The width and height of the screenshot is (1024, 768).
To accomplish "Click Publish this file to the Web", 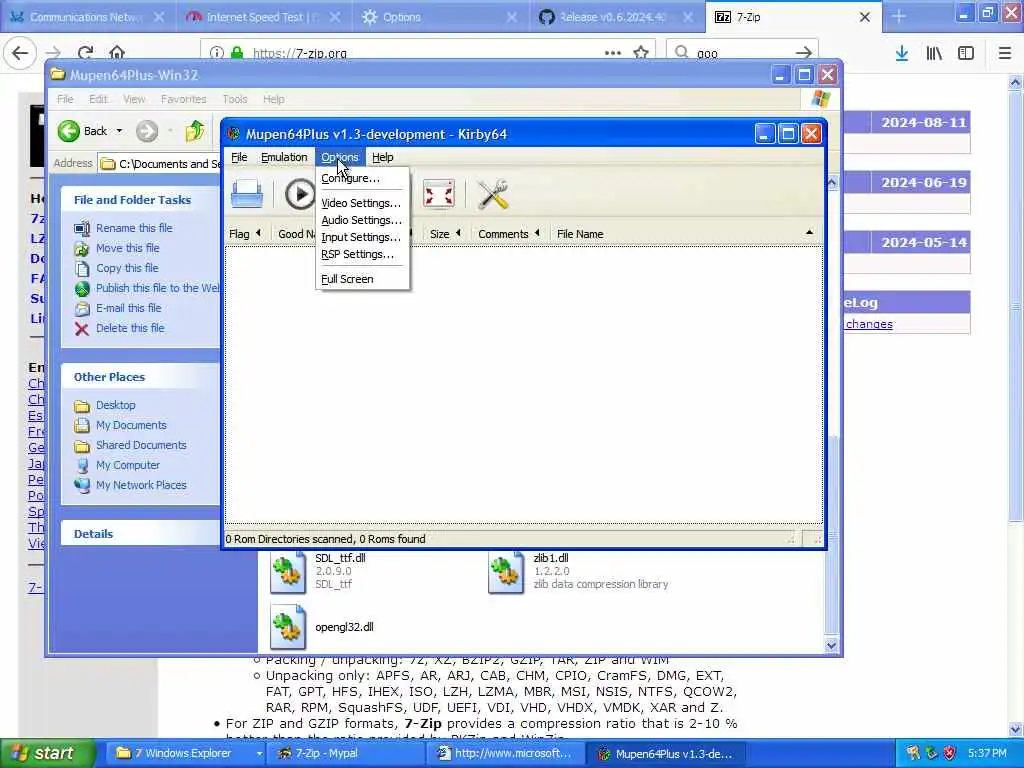I will 157,288.
